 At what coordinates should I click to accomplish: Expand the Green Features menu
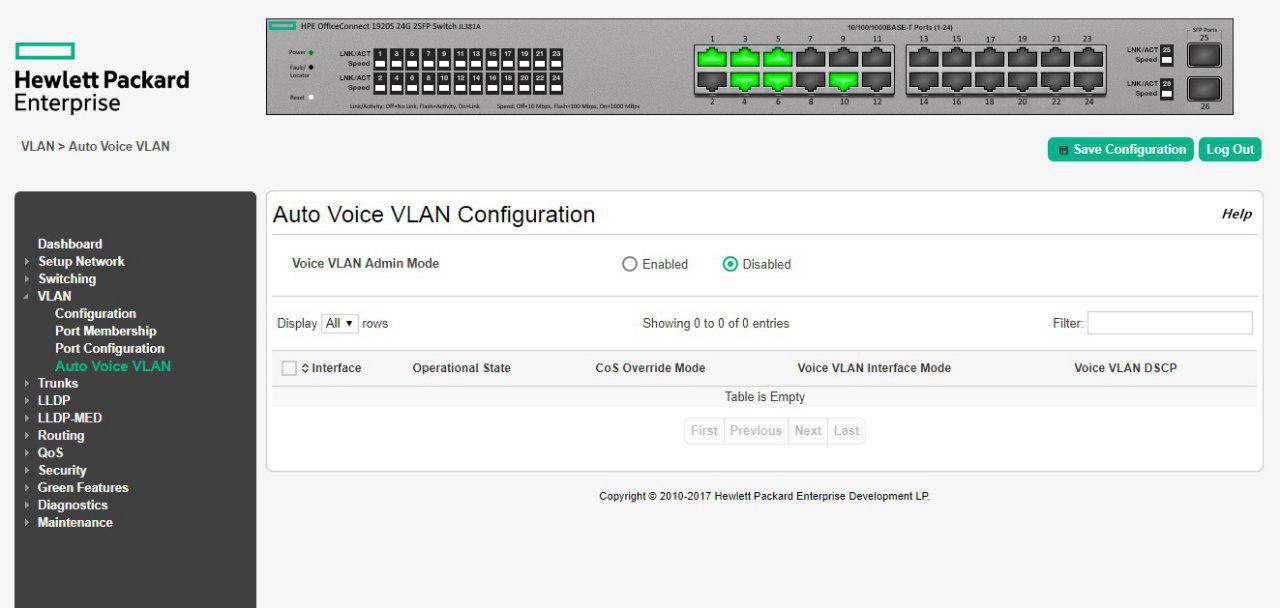click(83, 487)
